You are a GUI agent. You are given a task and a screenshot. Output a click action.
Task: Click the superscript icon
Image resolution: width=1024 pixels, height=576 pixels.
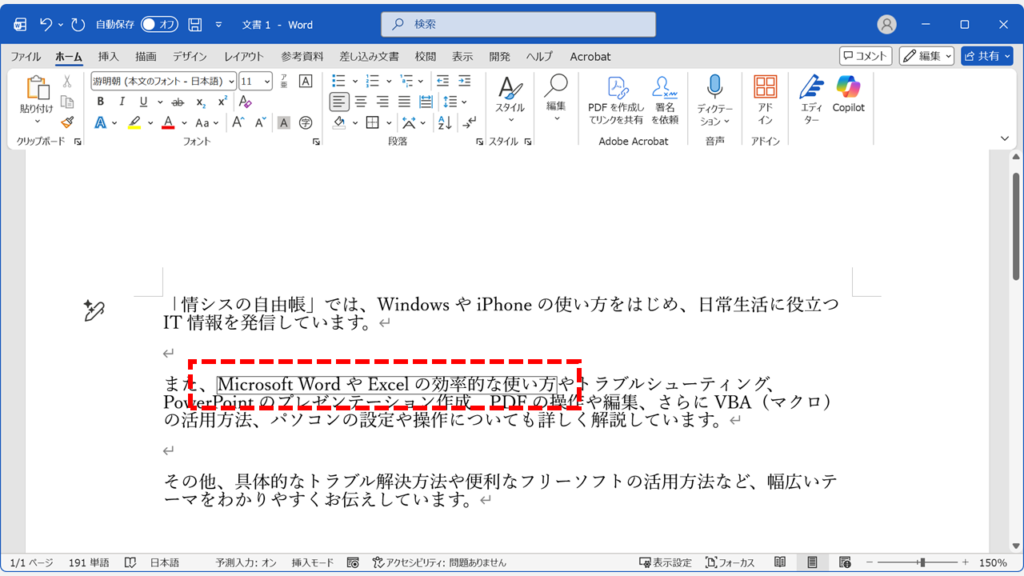pyautogui.click(x=221, y=100)
